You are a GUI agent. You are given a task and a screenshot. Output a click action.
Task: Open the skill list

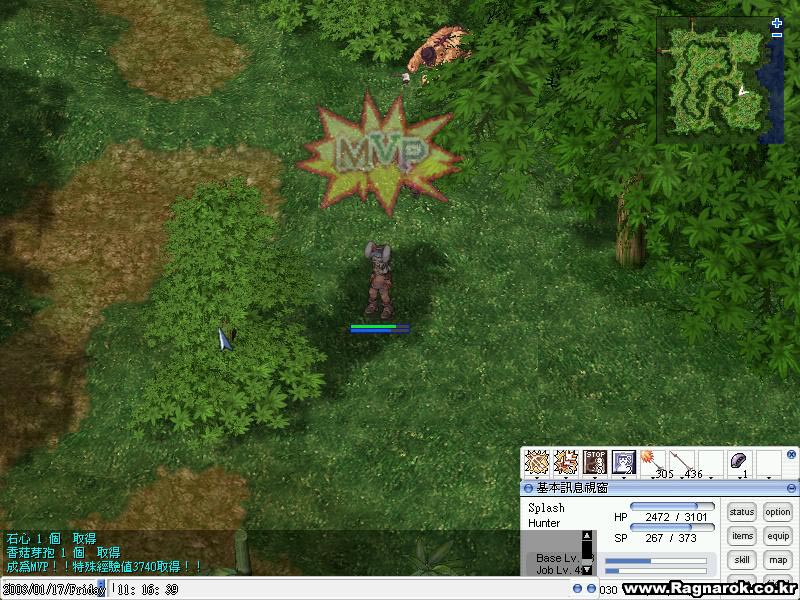click(x=741, y=560)
